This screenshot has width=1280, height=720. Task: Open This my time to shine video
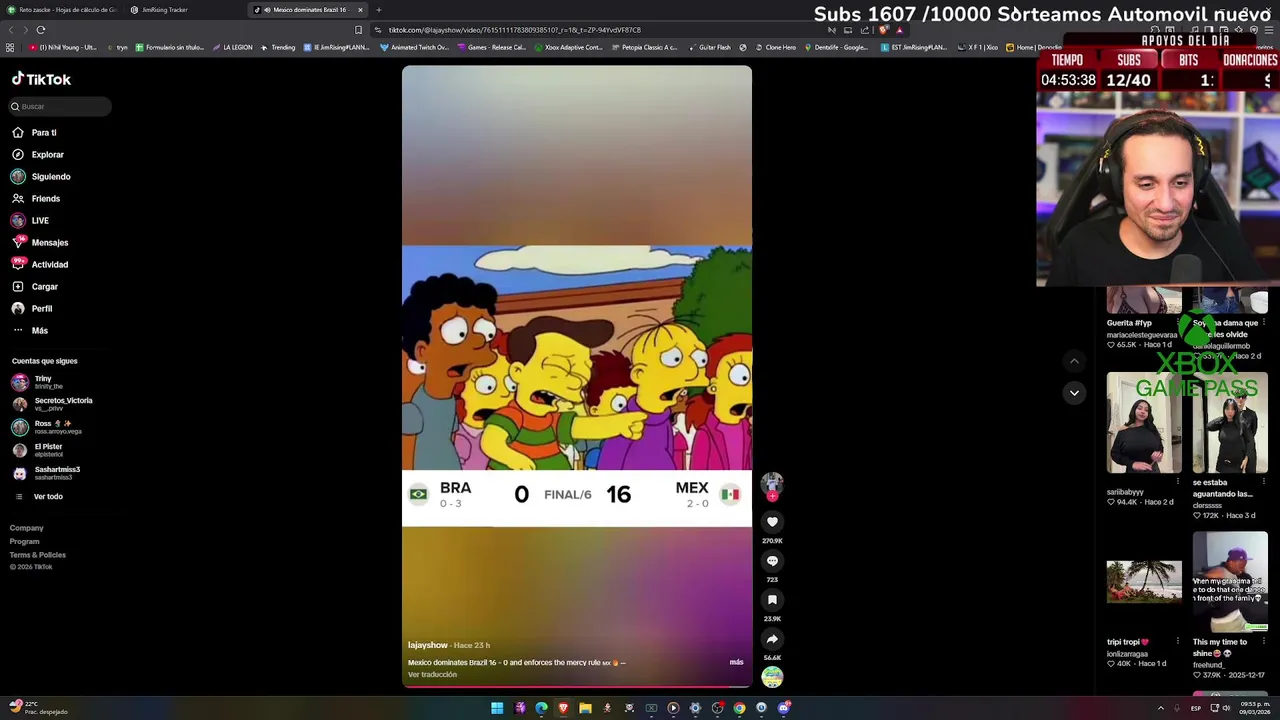click(1230, 582)
